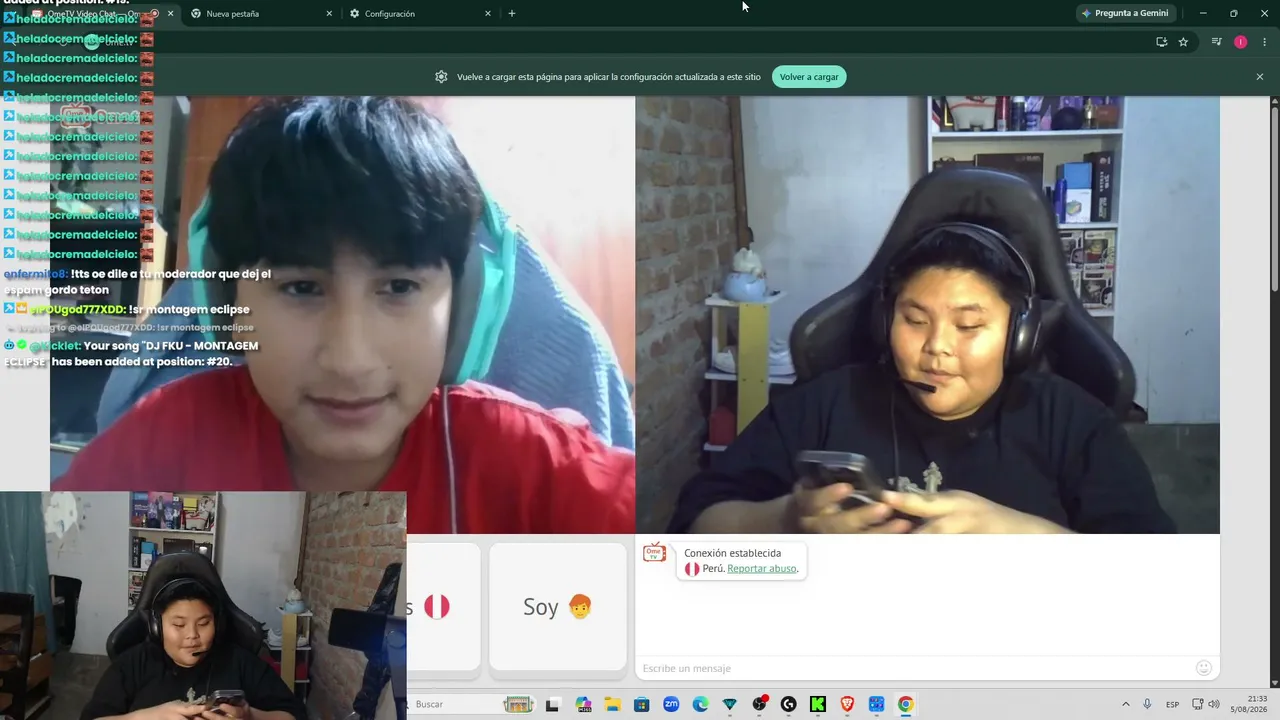Click the settings gear in notification bar
Image resolution: width=1280 pixels, height=720 pixels.
[x=441, y=77]
